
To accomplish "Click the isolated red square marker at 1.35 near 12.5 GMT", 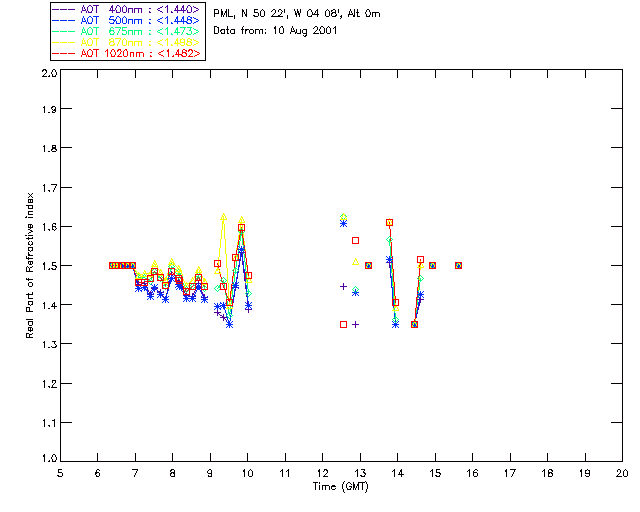I will click(x=343, y=325).
